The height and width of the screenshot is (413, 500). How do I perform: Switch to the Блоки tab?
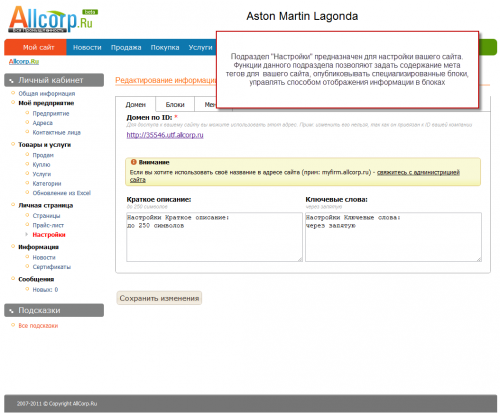175,104
